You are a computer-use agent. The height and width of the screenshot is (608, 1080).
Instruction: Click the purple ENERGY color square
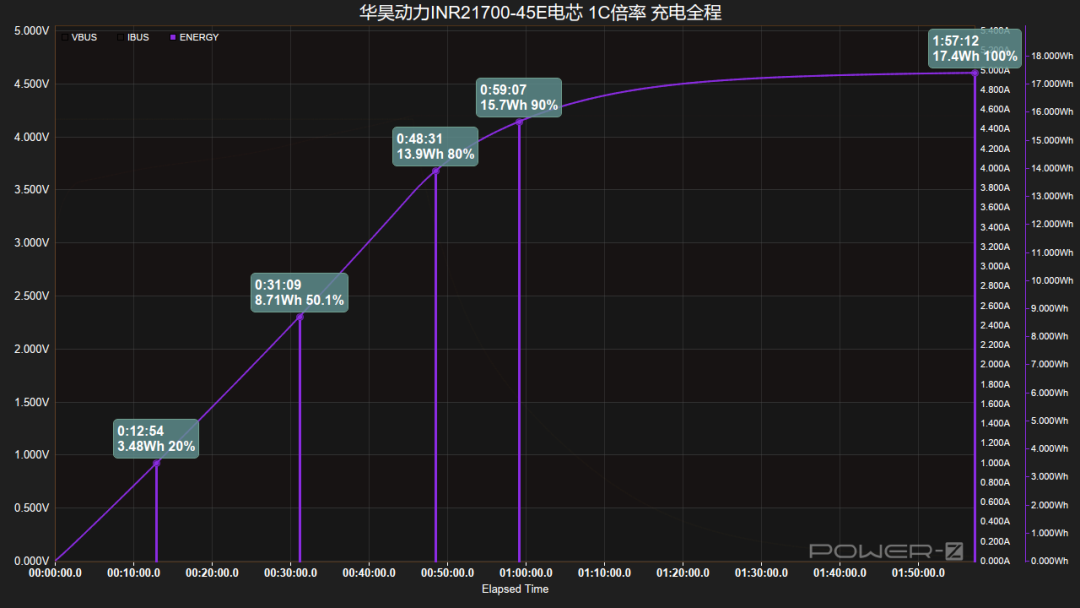pos(172,37)
